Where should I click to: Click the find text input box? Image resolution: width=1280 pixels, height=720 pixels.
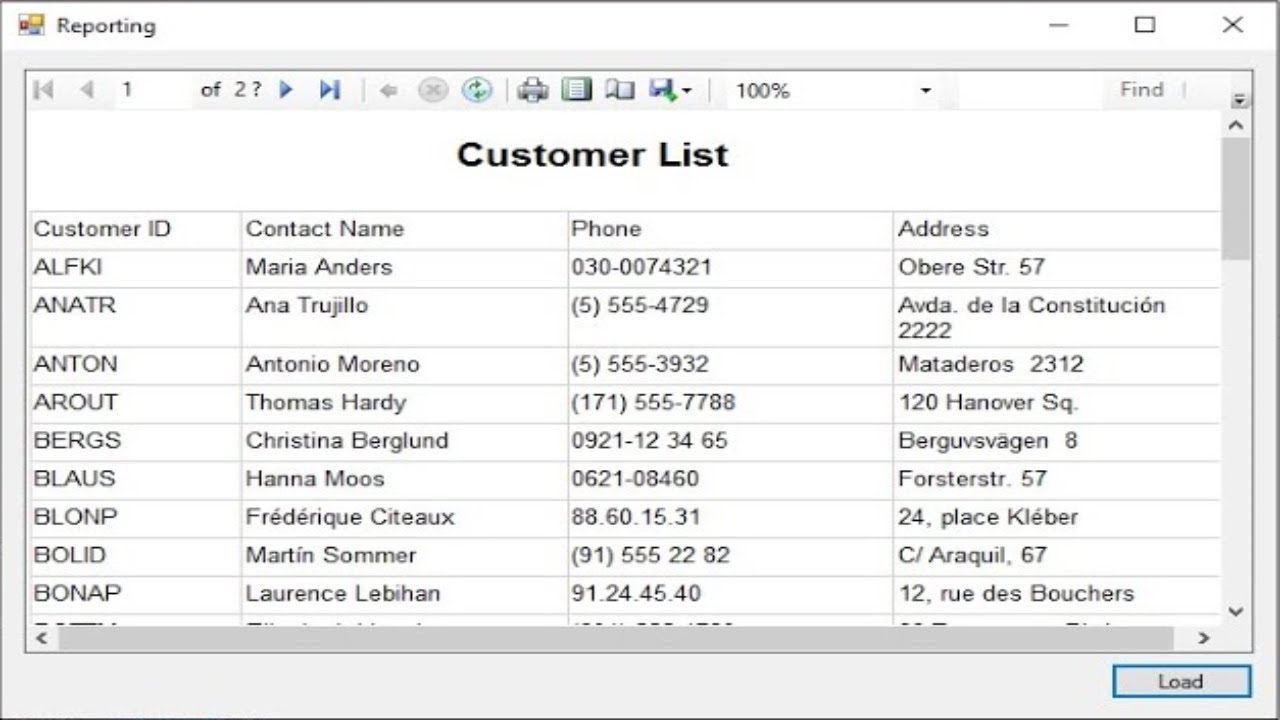point(1032,90)
